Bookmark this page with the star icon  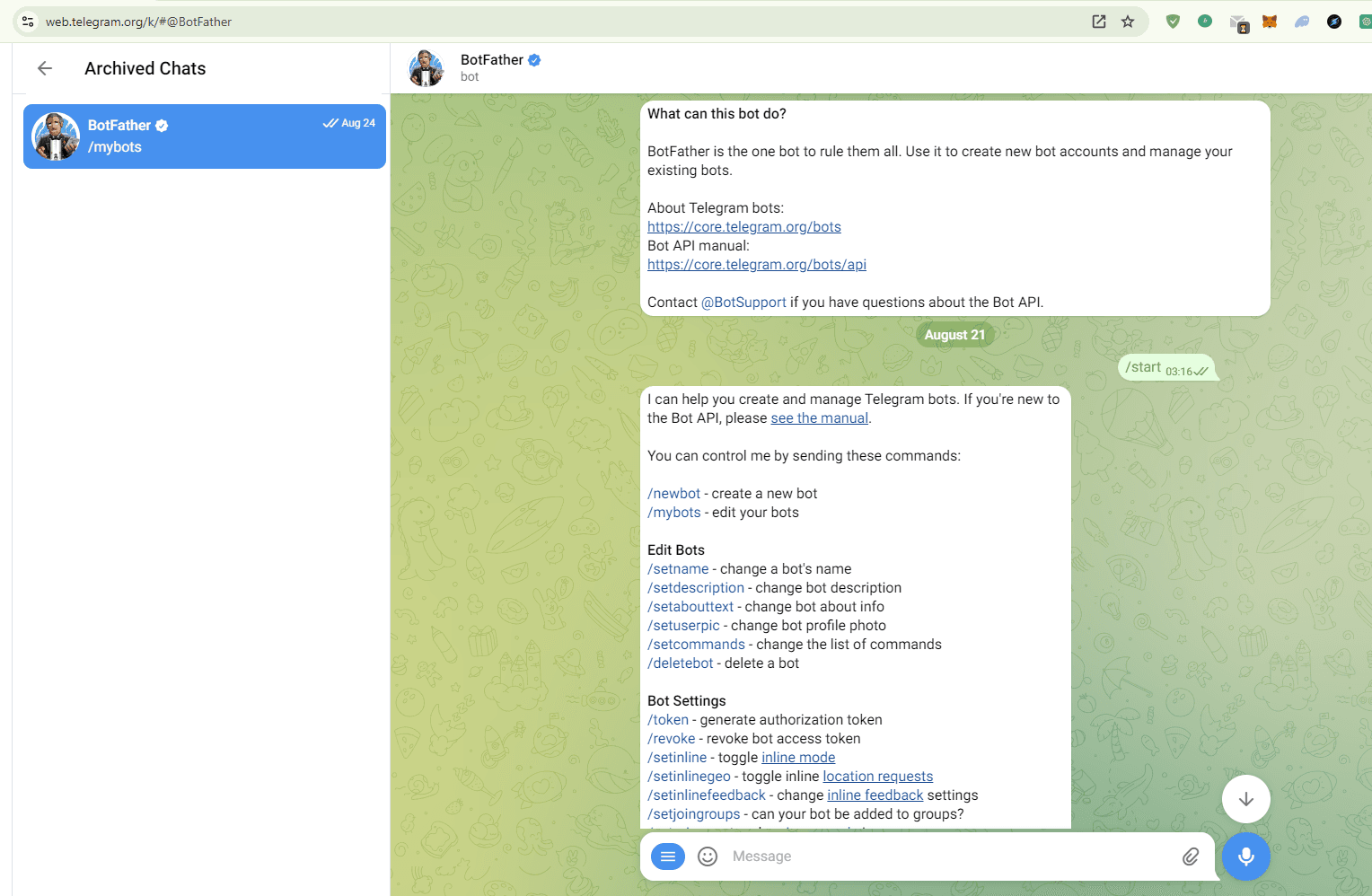1128,22
